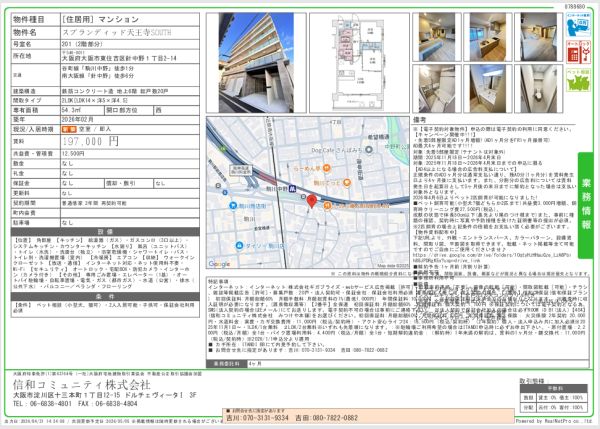
Task: Open the washbasin vanity photo thumbnail
Action: pyautogui.click(x=488, y=89)
